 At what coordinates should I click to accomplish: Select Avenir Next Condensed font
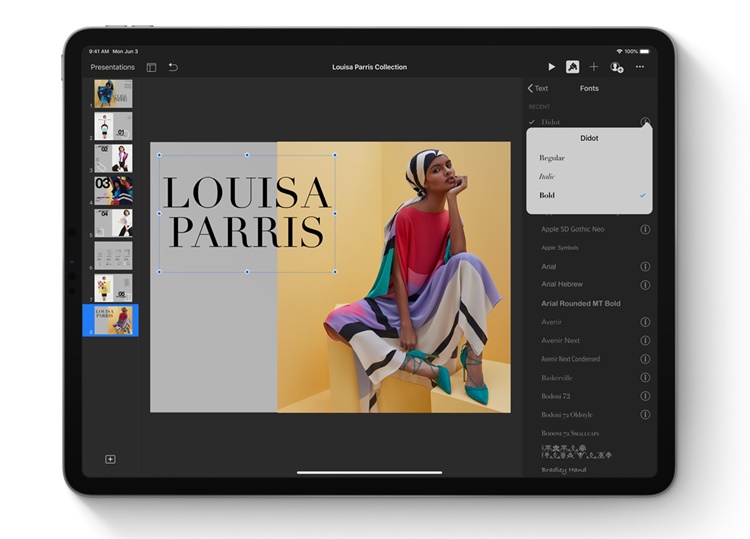[570, 359]
